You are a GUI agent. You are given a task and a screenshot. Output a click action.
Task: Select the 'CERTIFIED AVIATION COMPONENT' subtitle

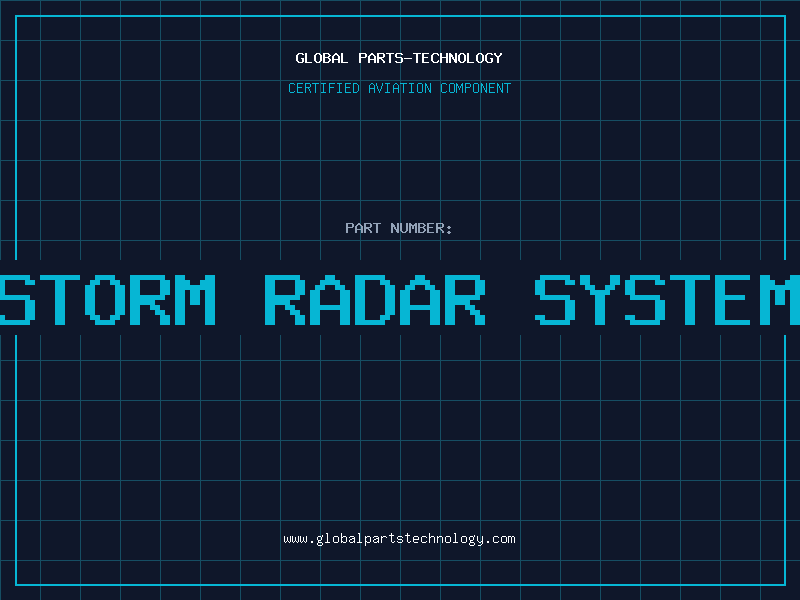[x=399, y=88]
